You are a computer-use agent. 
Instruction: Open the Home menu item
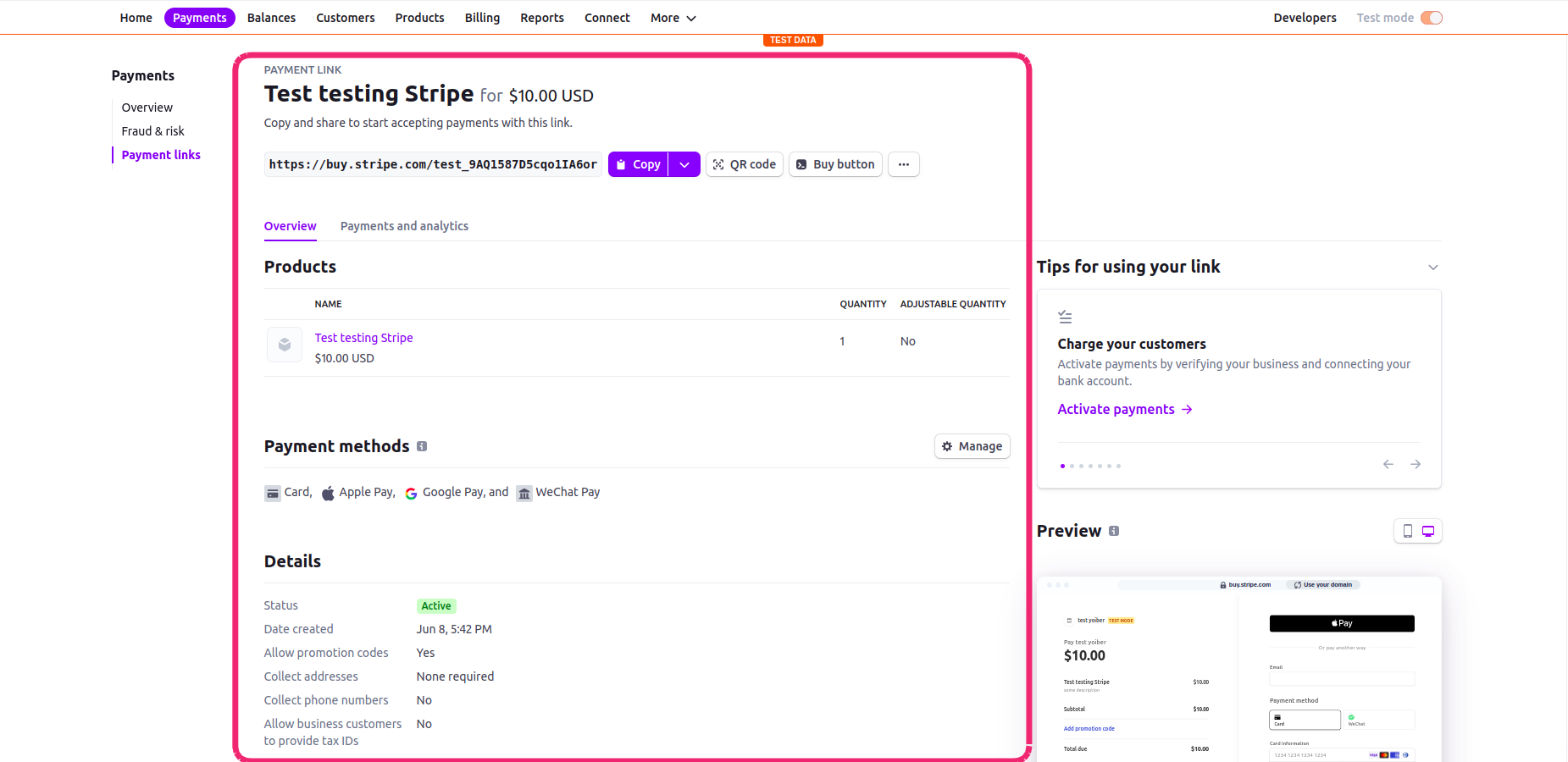pos(136,18)
